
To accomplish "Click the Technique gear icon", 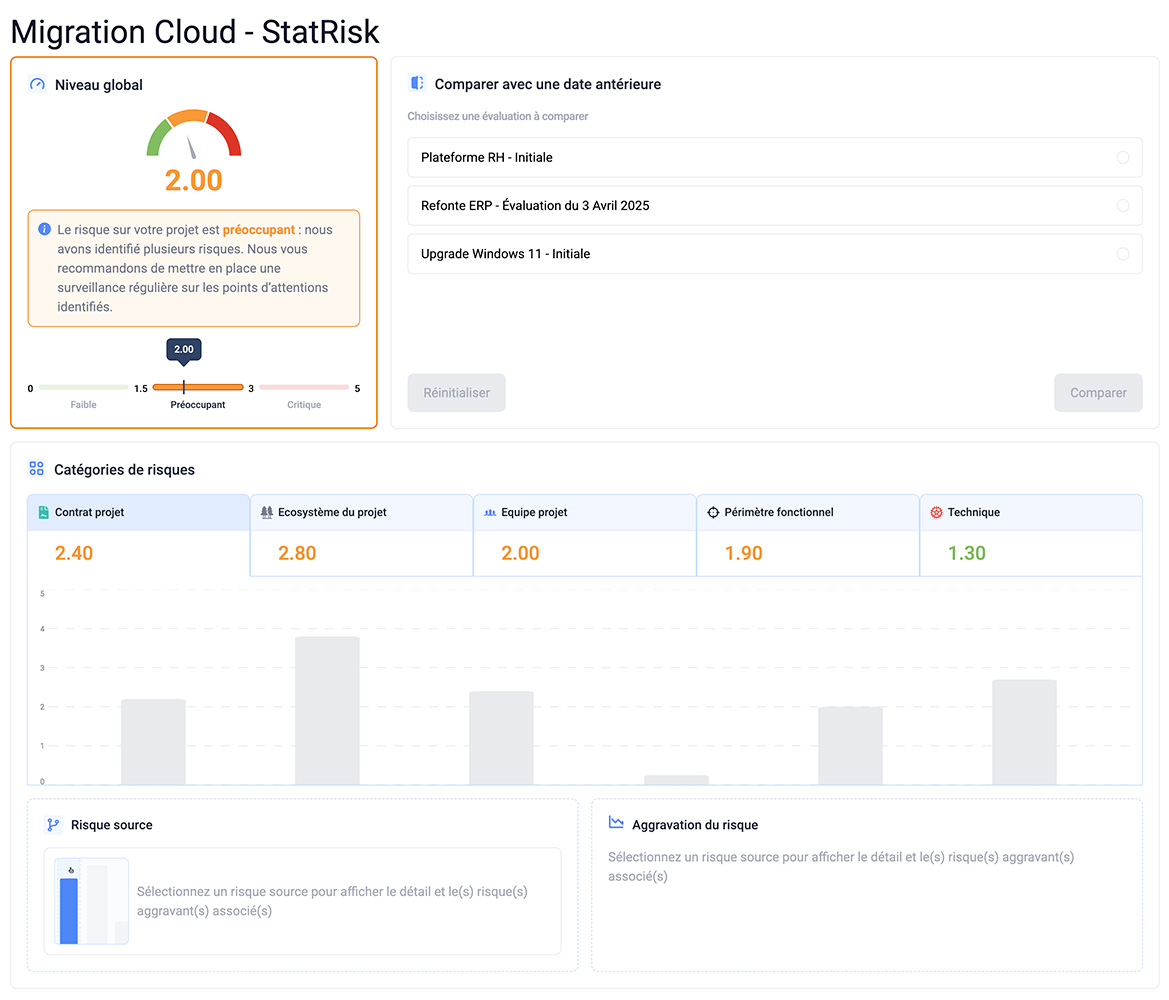I will (936, 513).
